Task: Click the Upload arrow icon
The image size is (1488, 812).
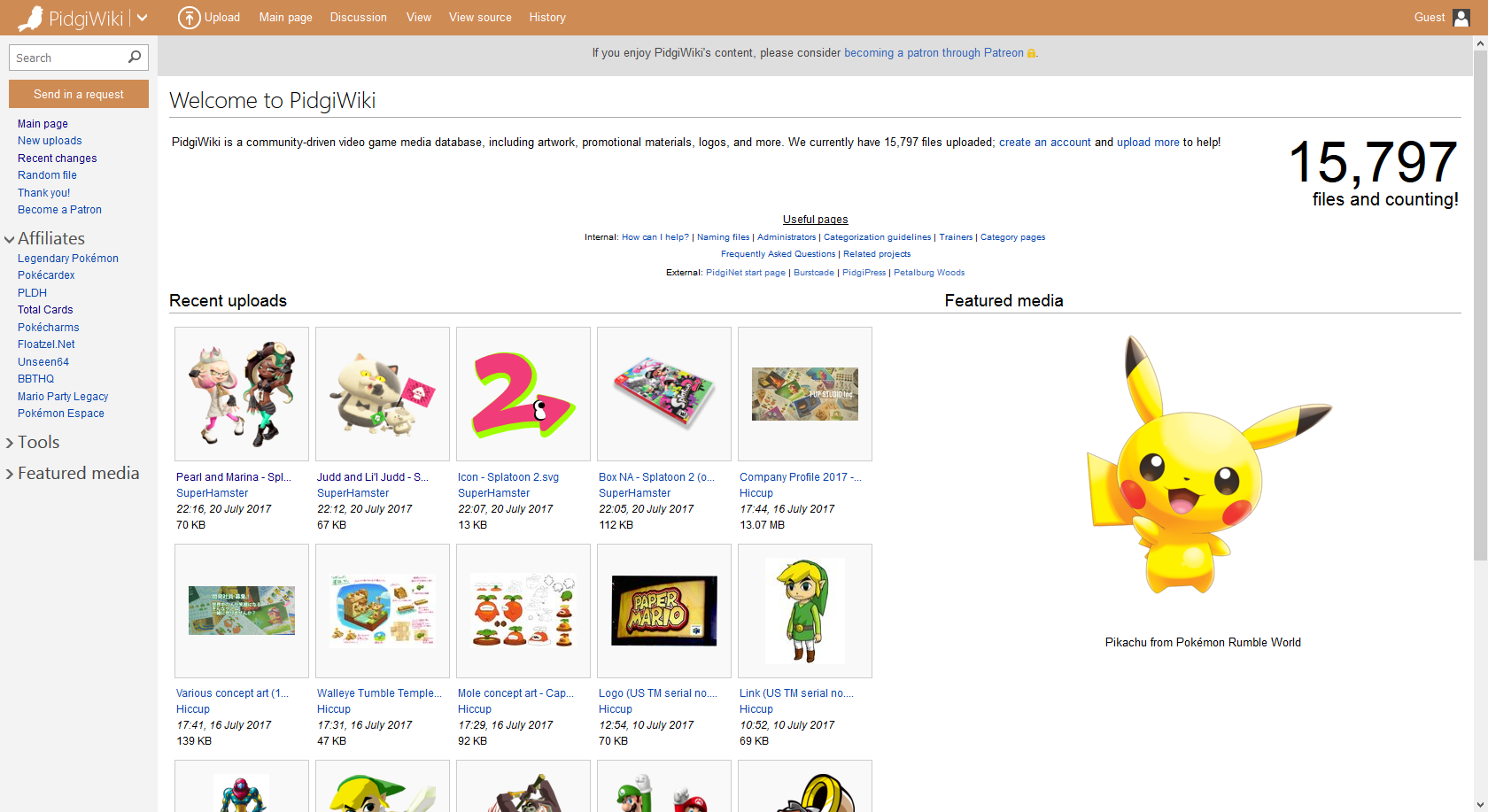Action: [x=189, y=18]
